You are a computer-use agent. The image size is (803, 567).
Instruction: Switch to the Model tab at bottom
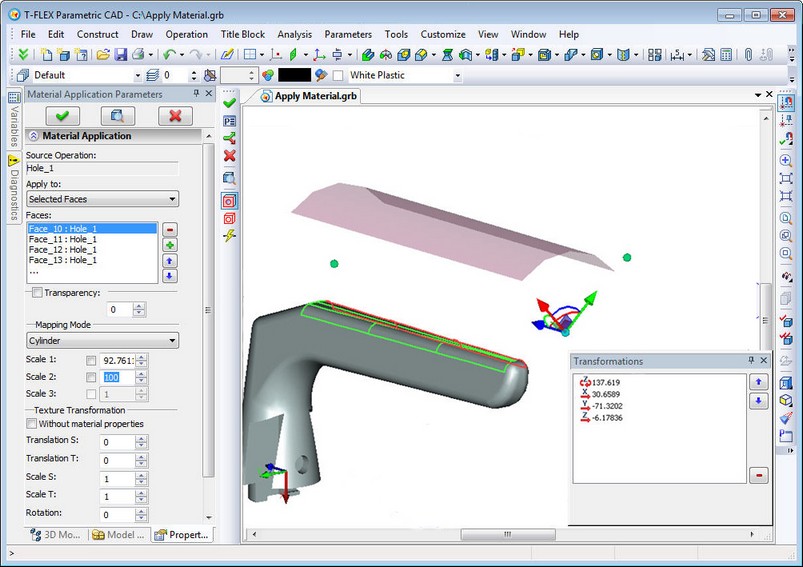pyautogui.click(x=118, y=535)
